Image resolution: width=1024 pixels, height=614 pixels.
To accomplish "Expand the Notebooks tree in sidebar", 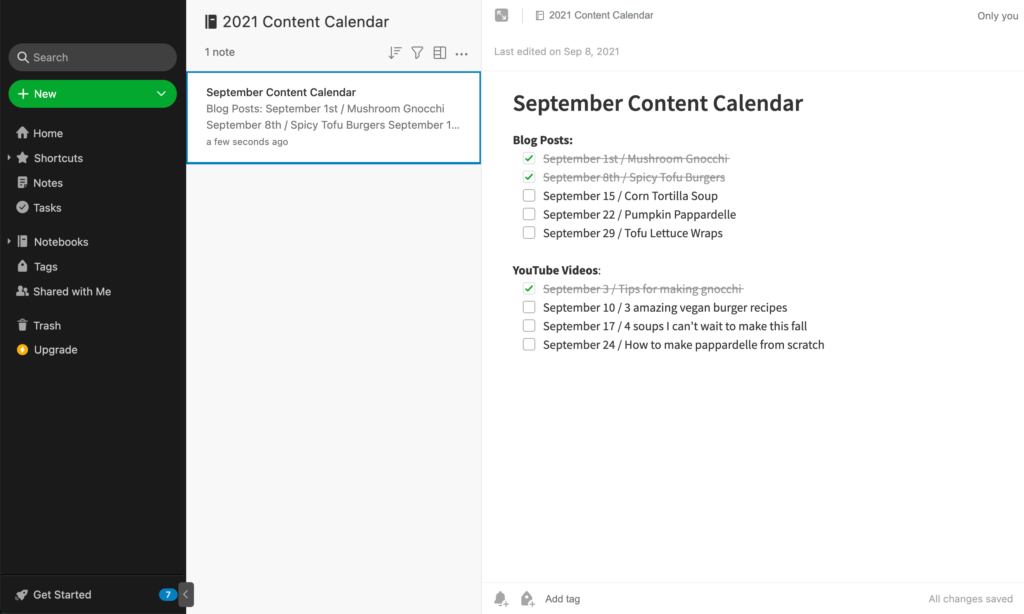I will (10, 242).
